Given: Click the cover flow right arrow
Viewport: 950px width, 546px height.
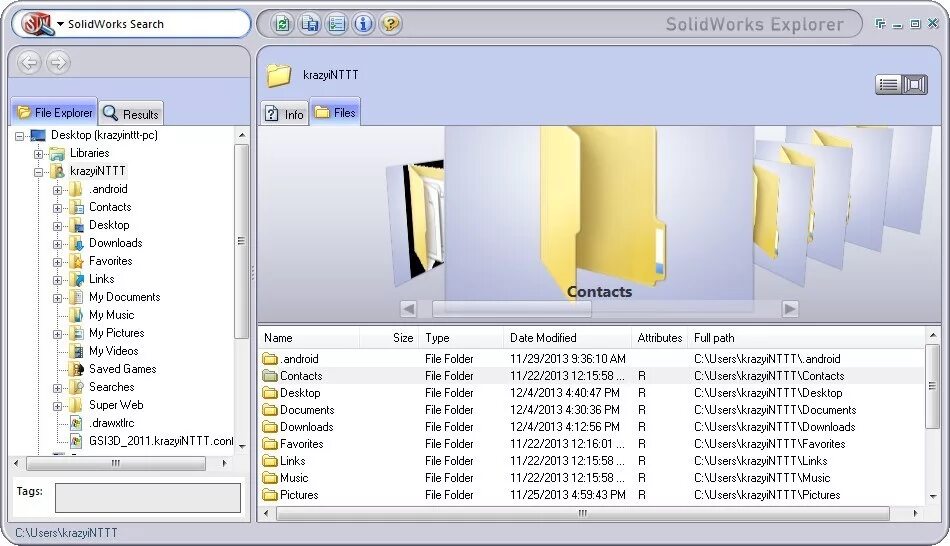Looking at the screenshot, I should 789,309.
